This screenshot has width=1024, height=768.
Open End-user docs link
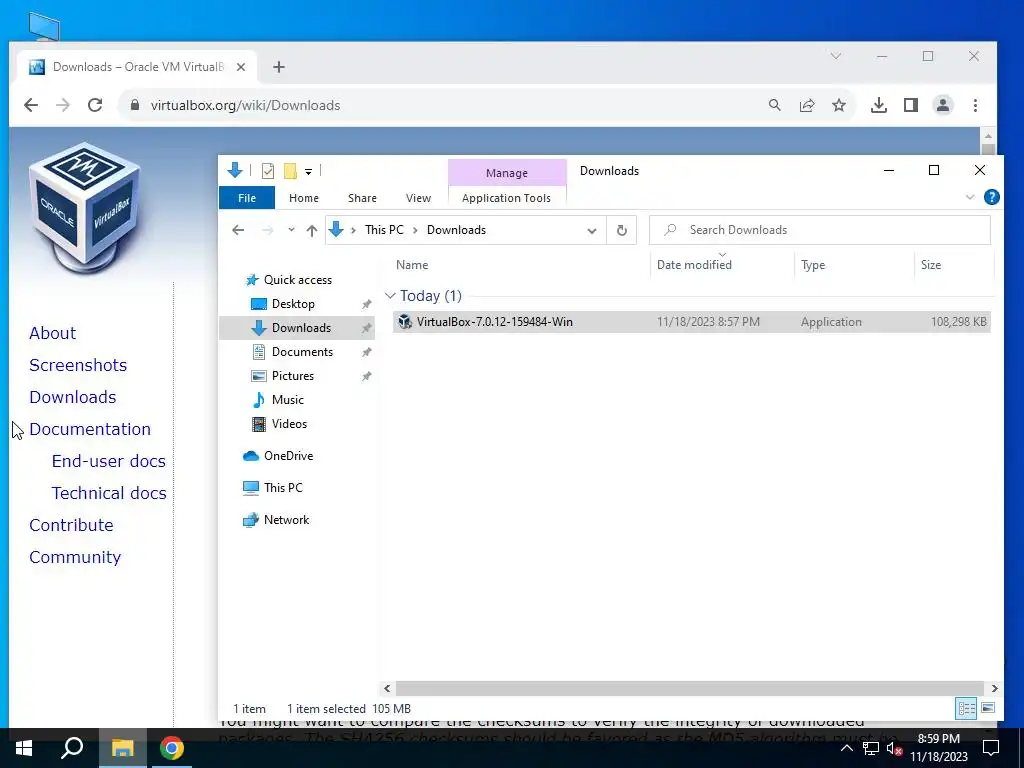click(108, 461)
